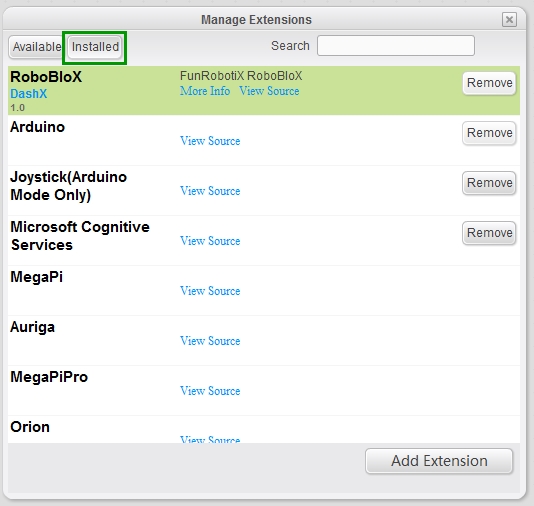Select the Installed tab

[95, 47]
